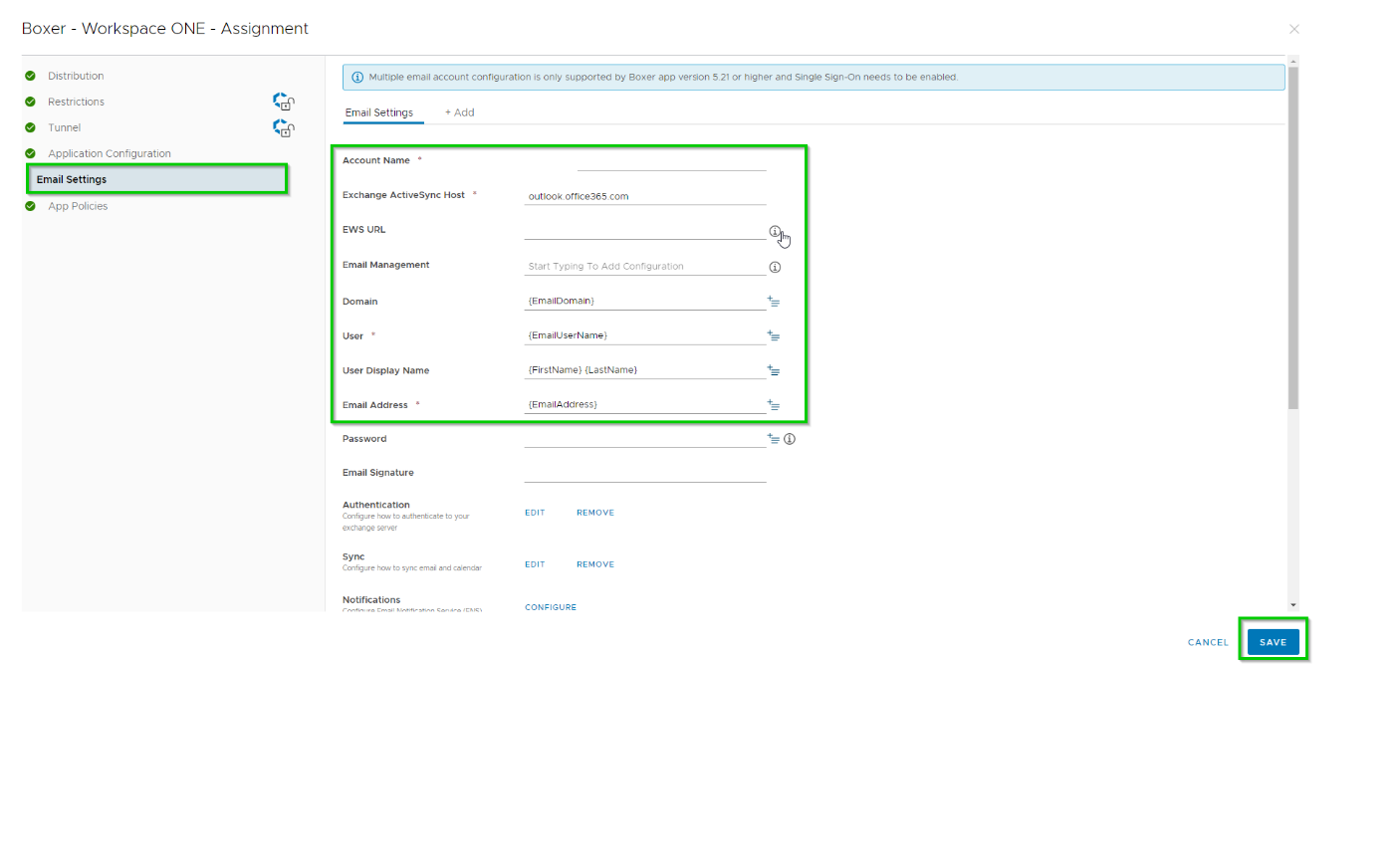
Task: Click CONFIGURE under Notifications
Action: point(551,607)
